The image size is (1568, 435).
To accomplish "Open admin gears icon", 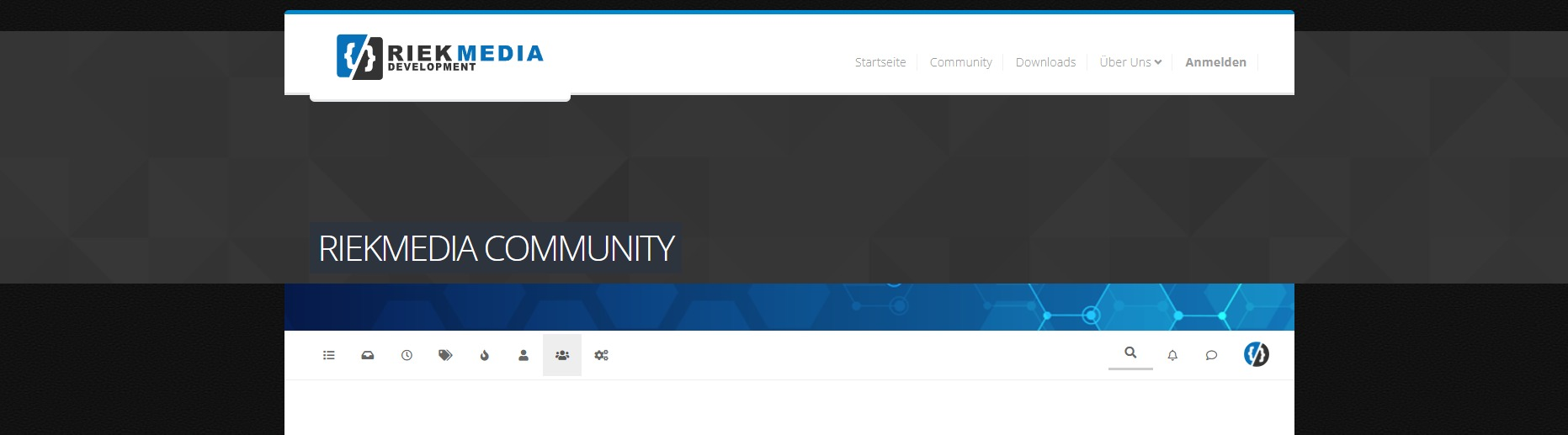I will (601, 355).
